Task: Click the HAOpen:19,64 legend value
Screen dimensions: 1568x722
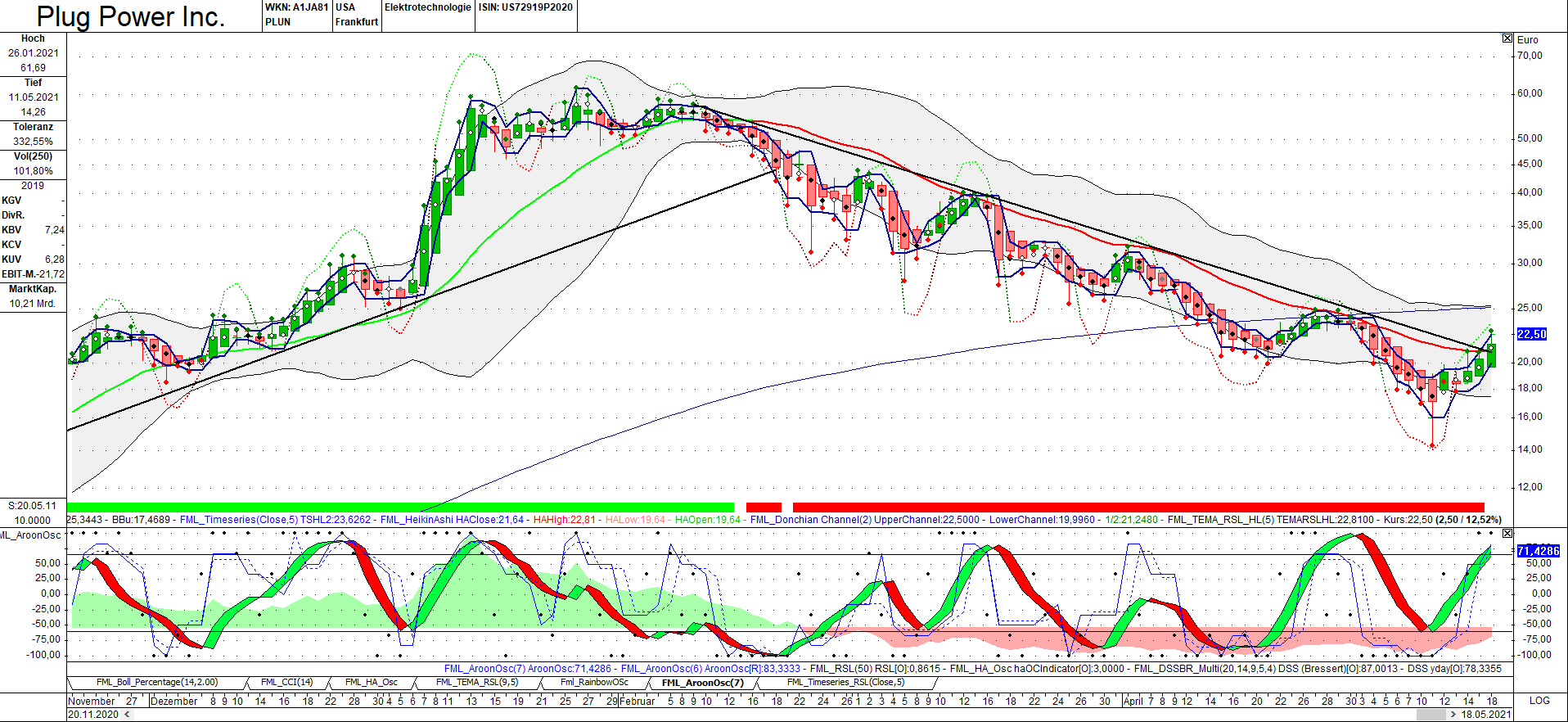Action: (x=708, y=520)
